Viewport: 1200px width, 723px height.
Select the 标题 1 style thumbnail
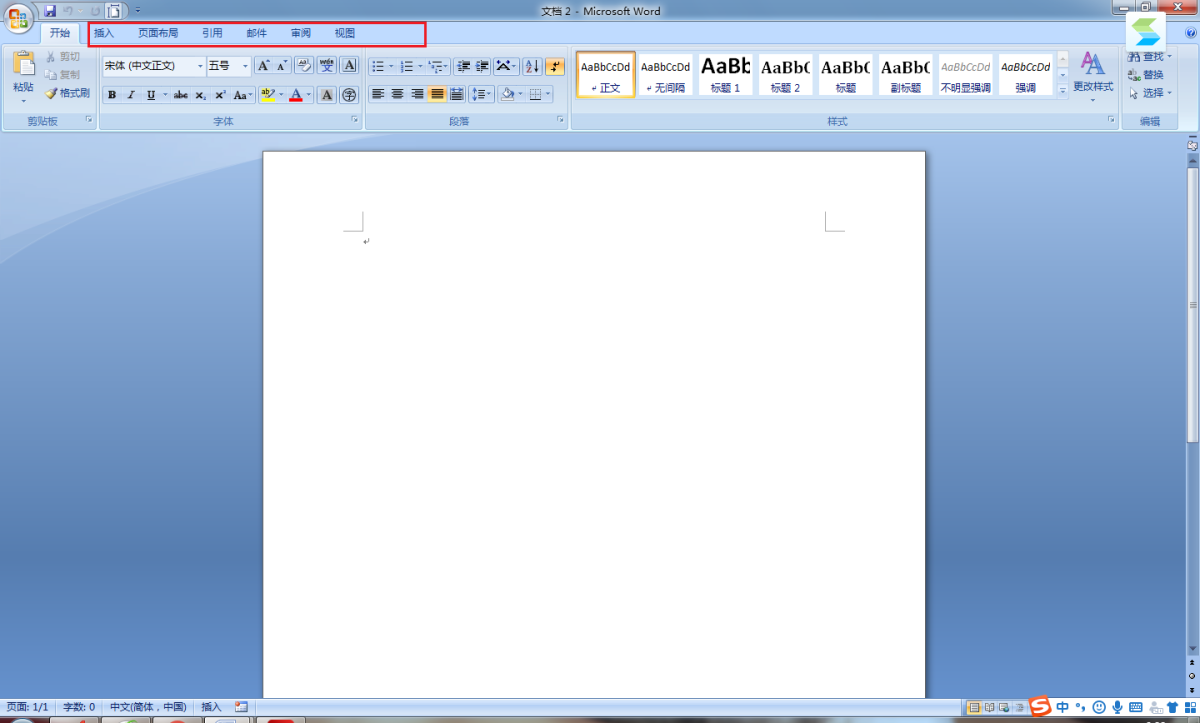(x=725, y=75)
